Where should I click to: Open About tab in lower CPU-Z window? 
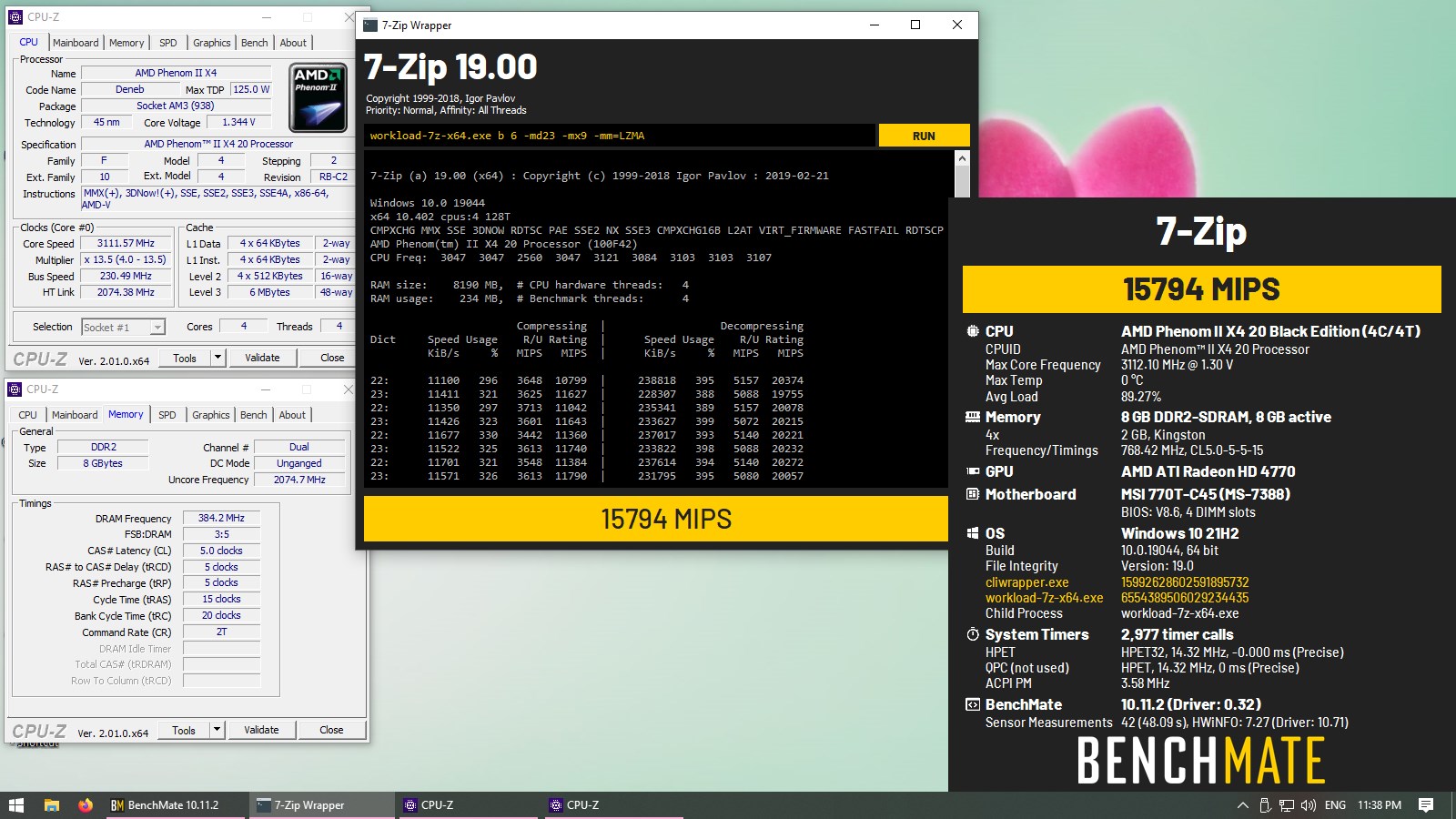(x=292, y=415)
